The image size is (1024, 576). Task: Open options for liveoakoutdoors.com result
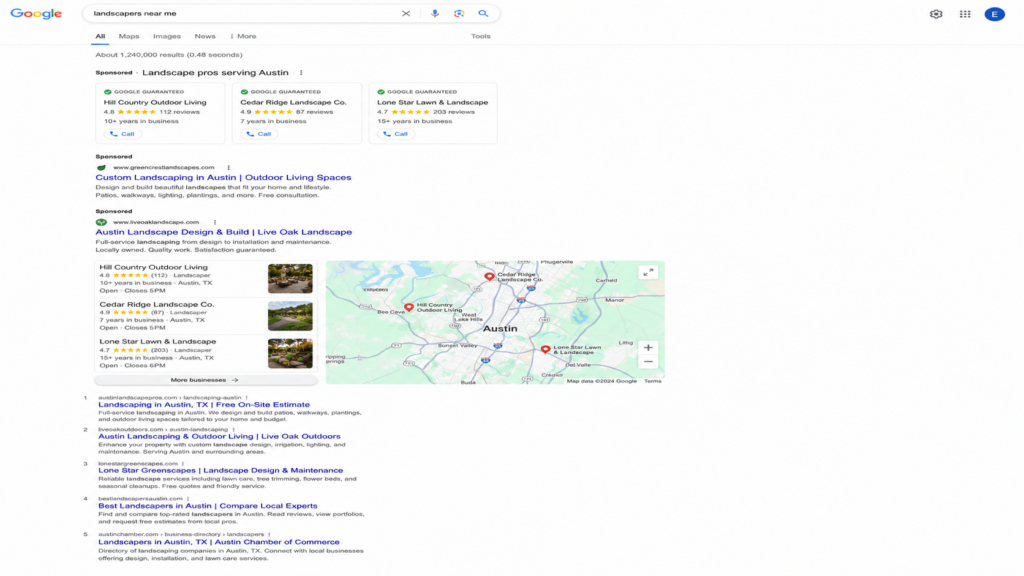(233, 429)
